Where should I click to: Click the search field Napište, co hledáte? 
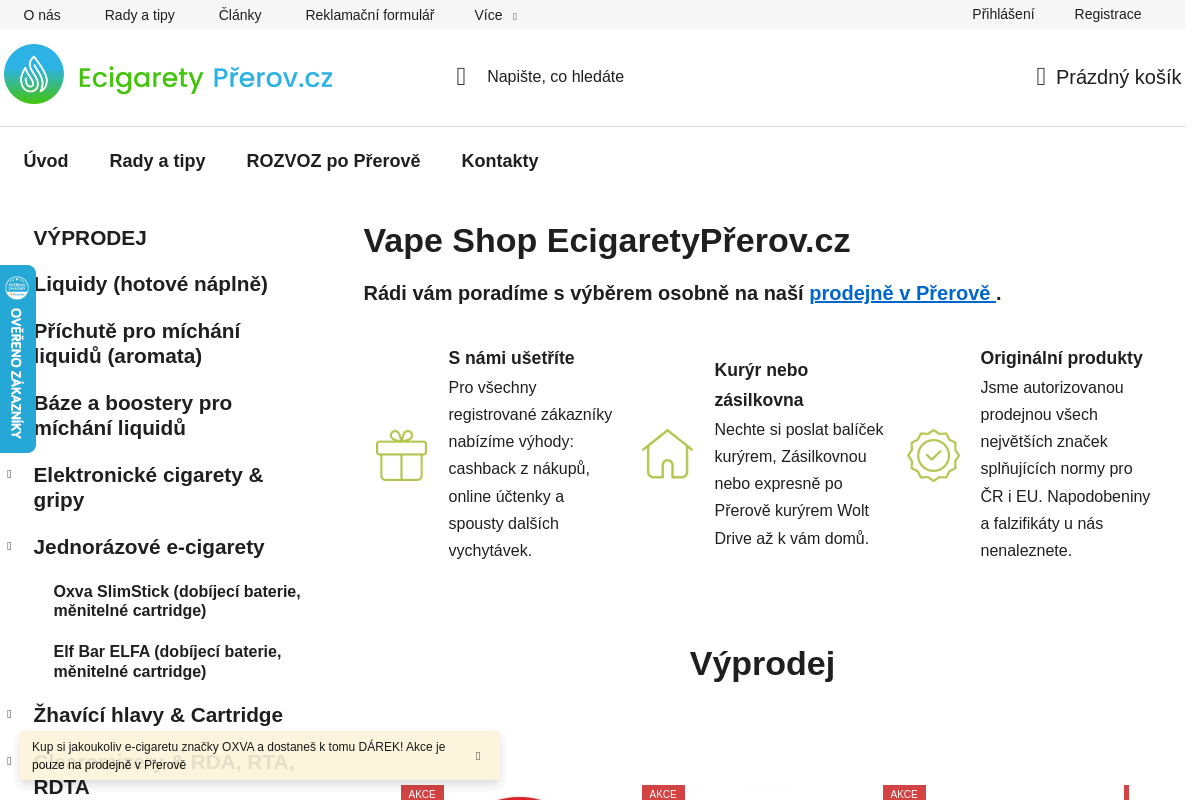click(x=555, y=77)
